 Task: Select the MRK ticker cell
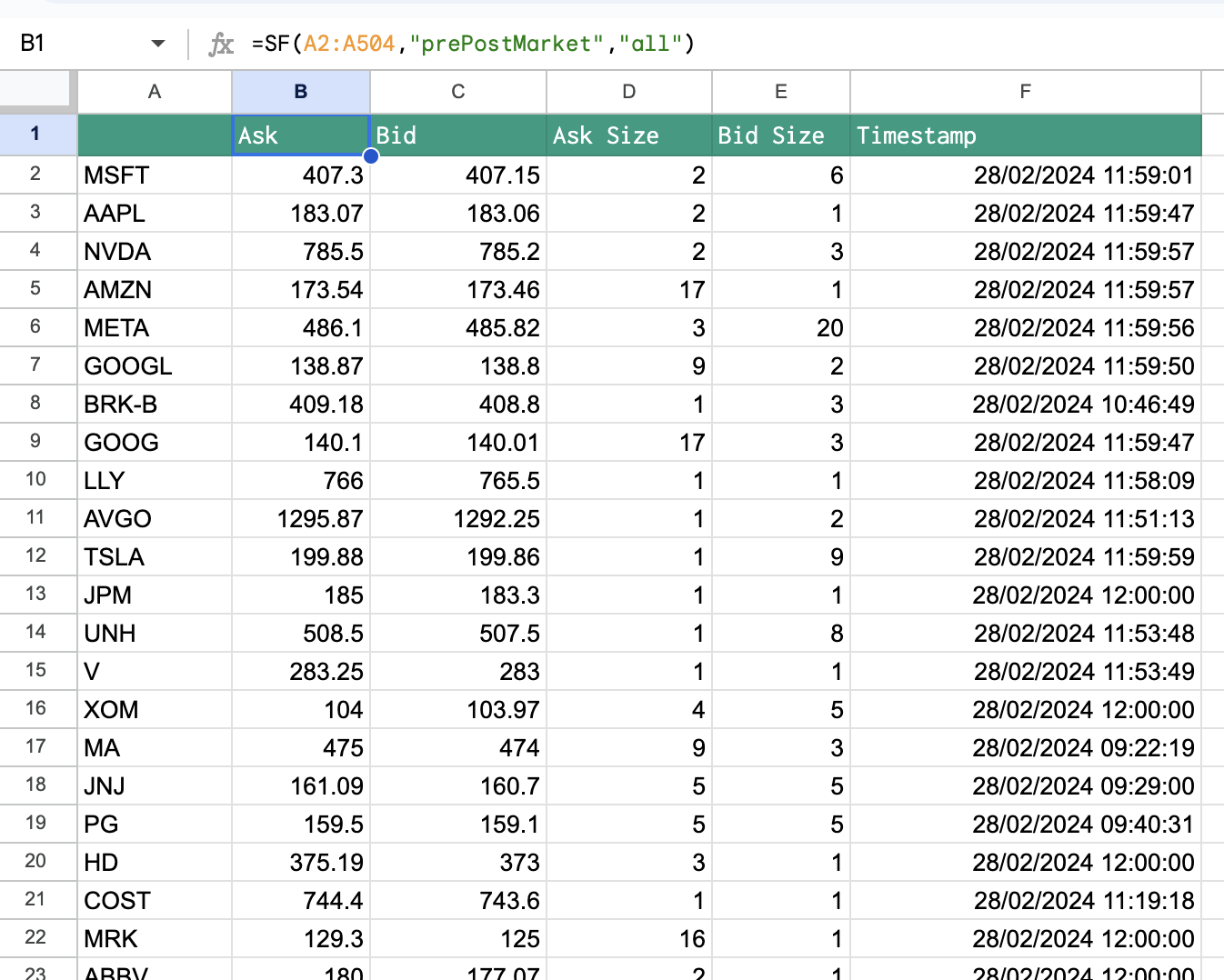coord(155,938)
